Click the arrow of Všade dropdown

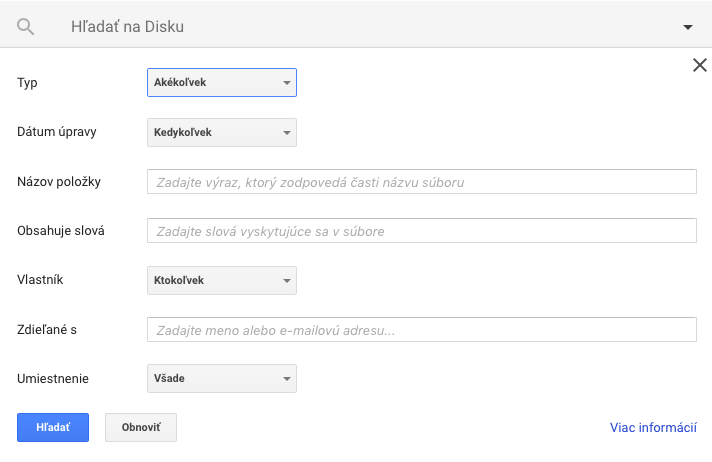[x=287, y=379]
